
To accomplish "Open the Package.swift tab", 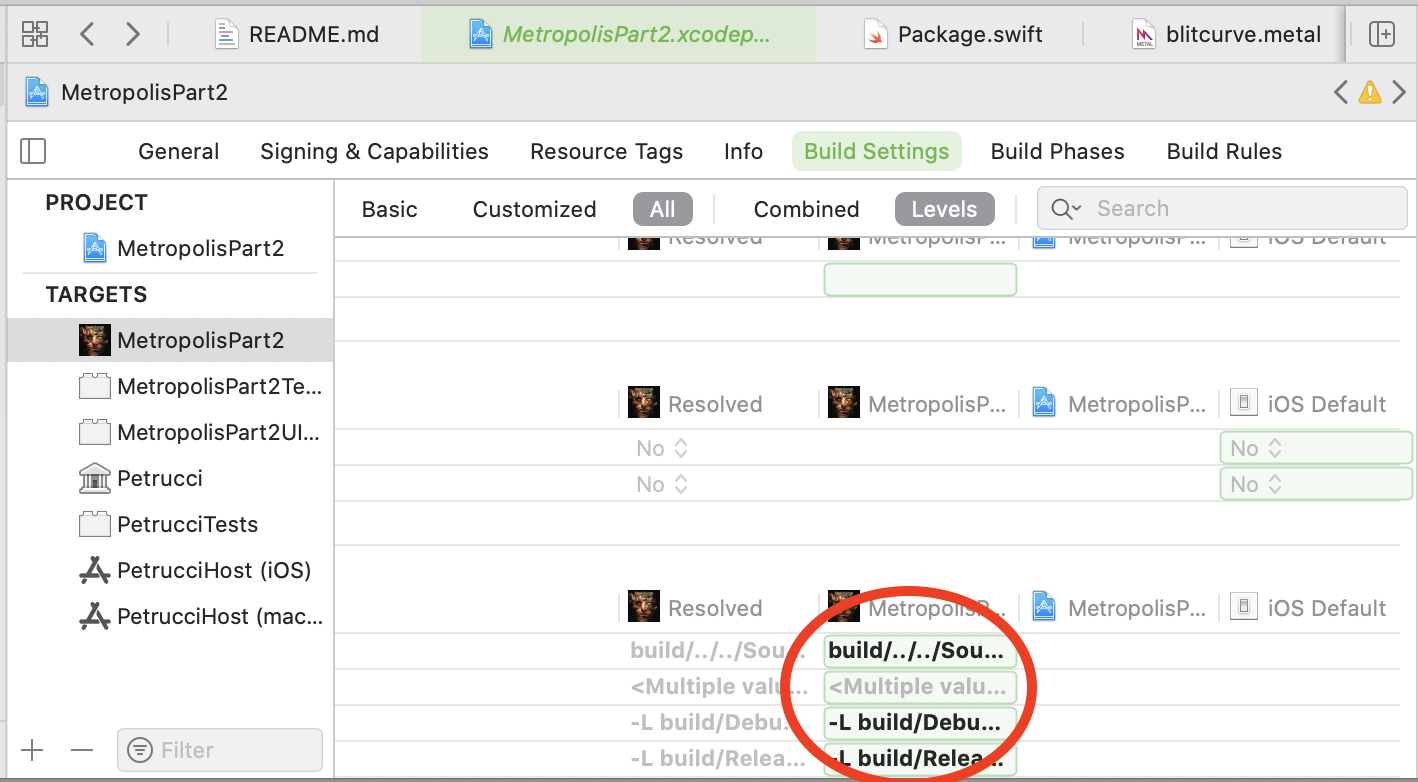I will tap(953, 34).
